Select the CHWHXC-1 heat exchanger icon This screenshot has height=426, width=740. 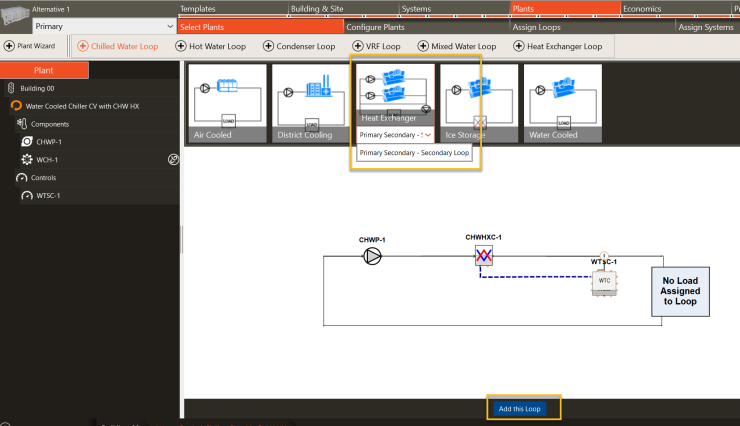[x=485, y=257]
